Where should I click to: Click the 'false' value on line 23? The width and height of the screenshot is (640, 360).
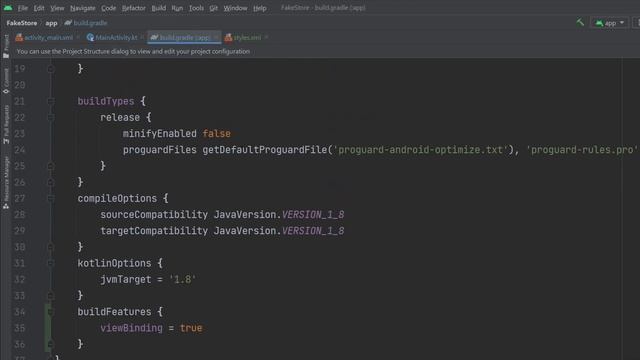[217, 134]
